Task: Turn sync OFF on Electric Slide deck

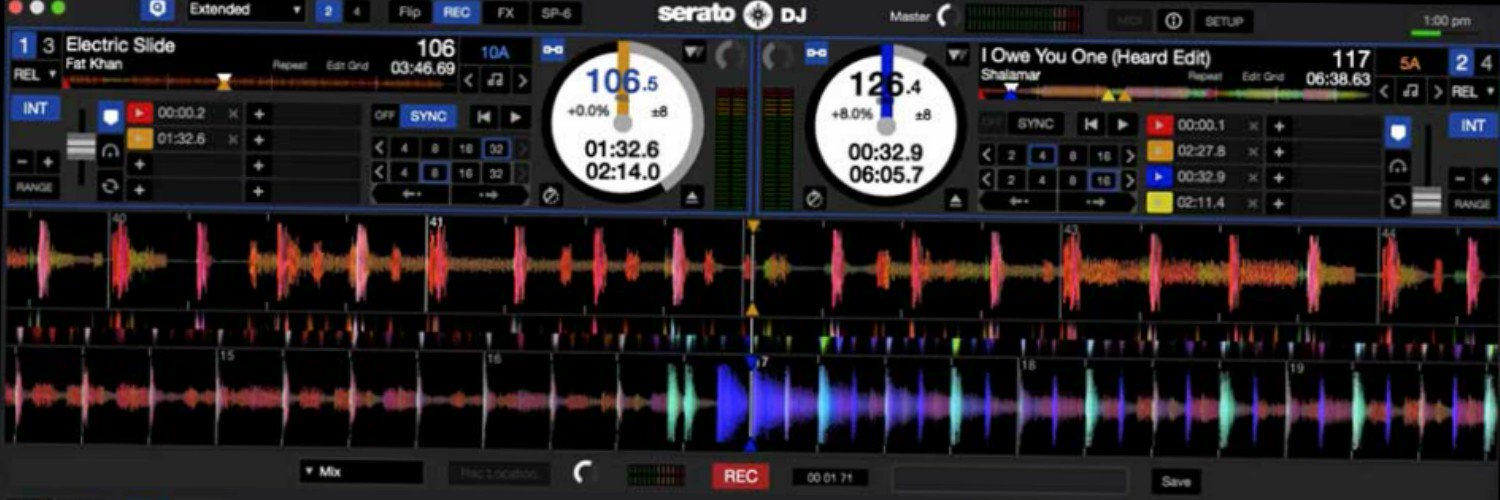Action: click(385, 116)
